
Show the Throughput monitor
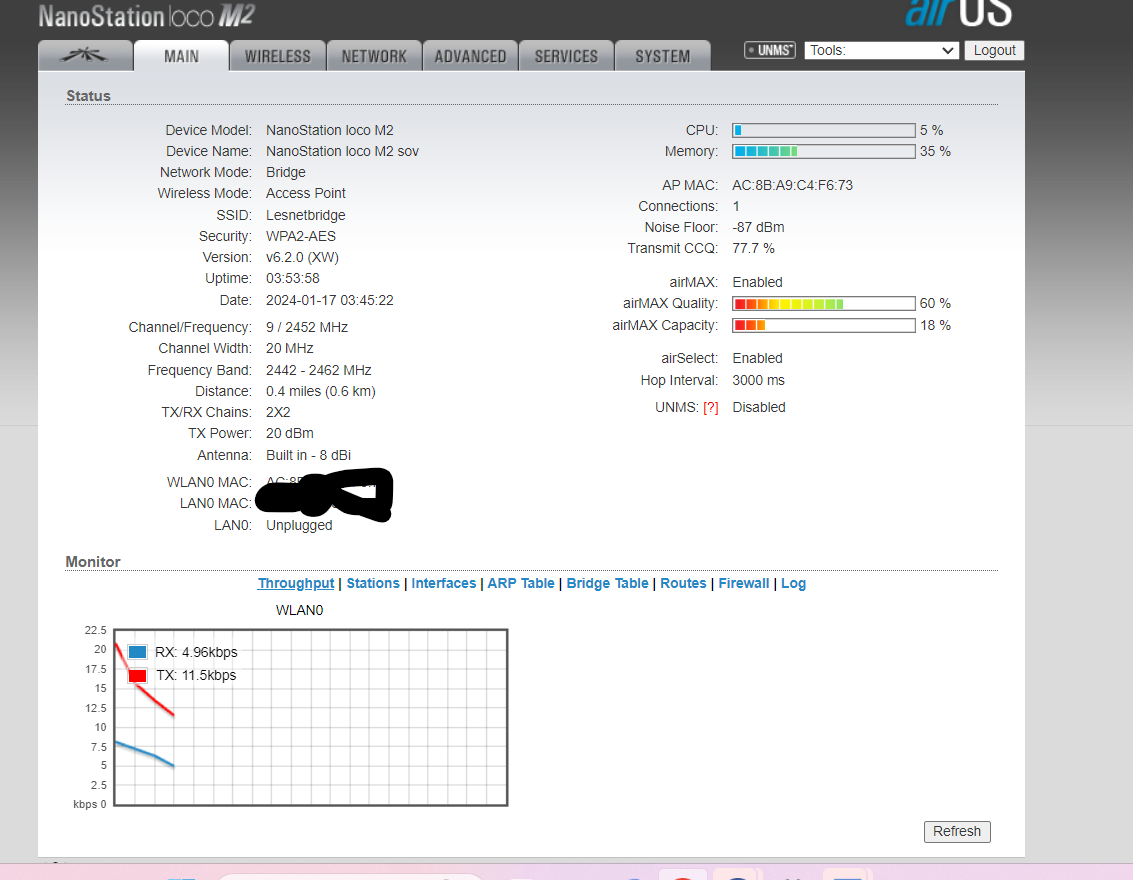(296, 583)
